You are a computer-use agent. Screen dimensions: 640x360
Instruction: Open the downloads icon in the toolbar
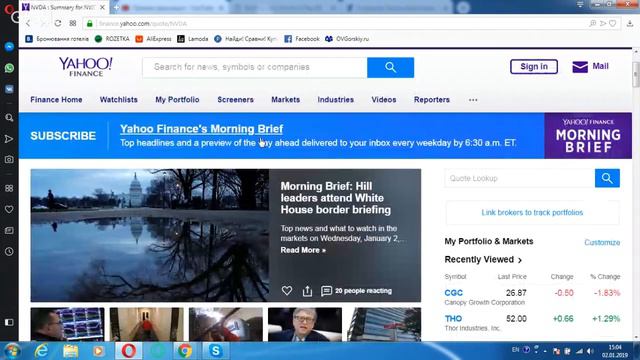[x=630, y=24]
